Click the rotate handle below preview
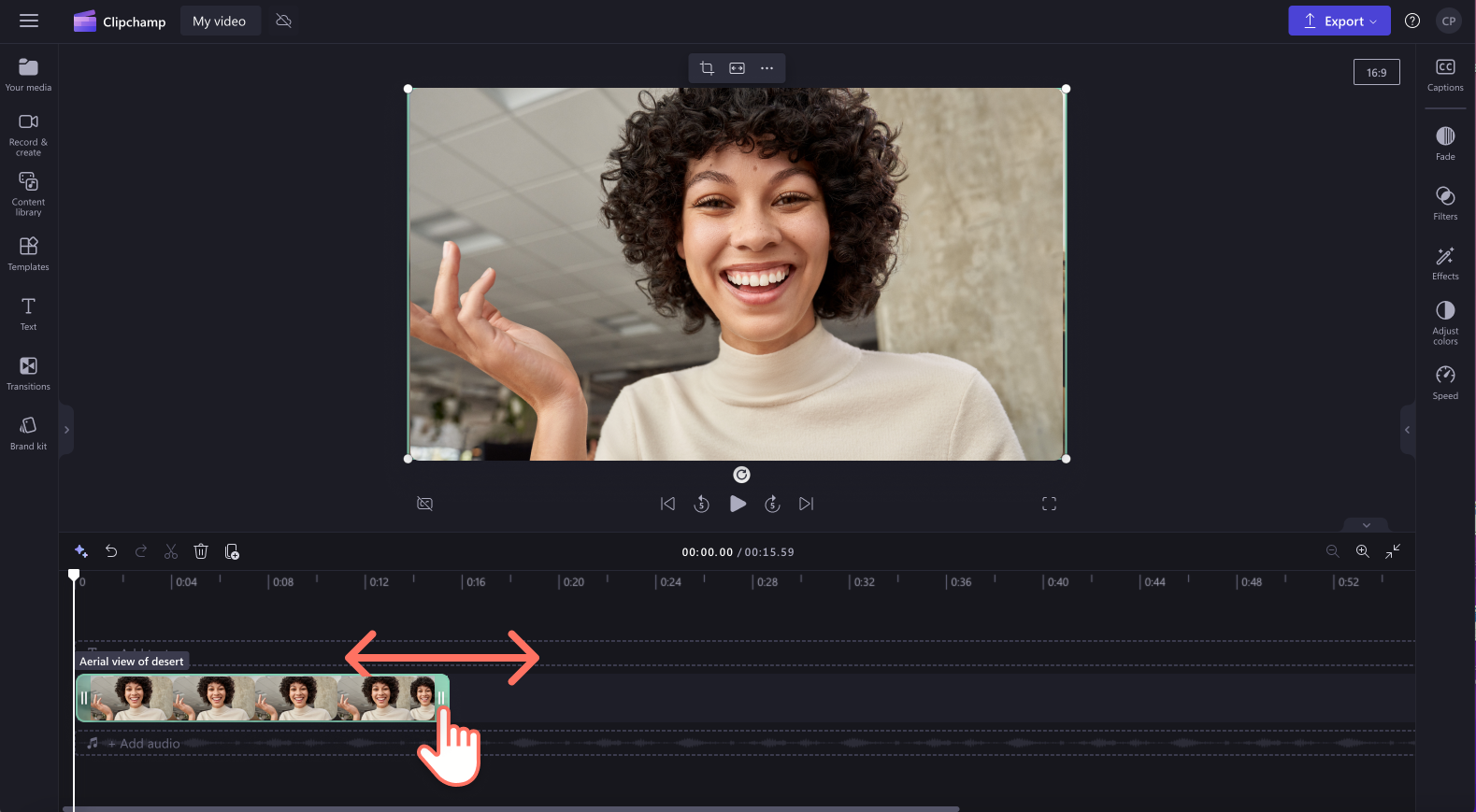This screenshot has width=1476, height=812. (741, 475)
